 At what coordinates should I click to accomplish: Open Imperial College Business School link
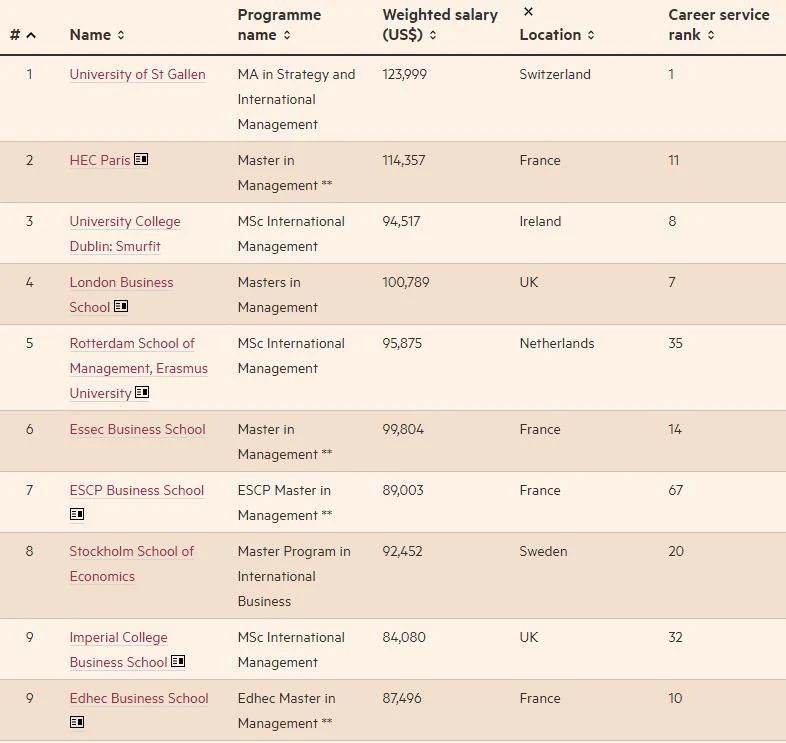(x=119, y=650)
